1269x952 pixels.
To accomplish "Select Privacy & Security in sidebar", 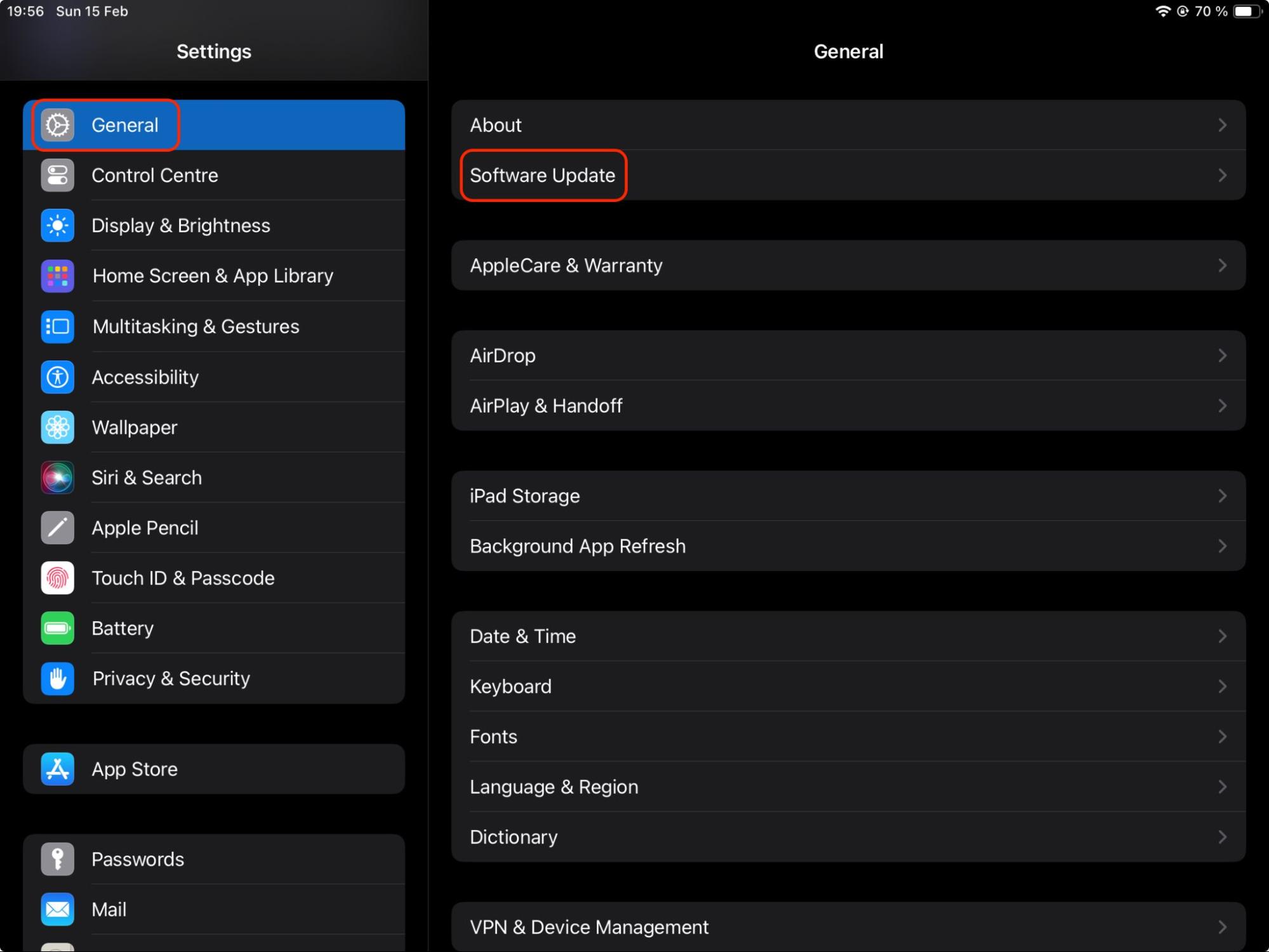I will 171,678.
